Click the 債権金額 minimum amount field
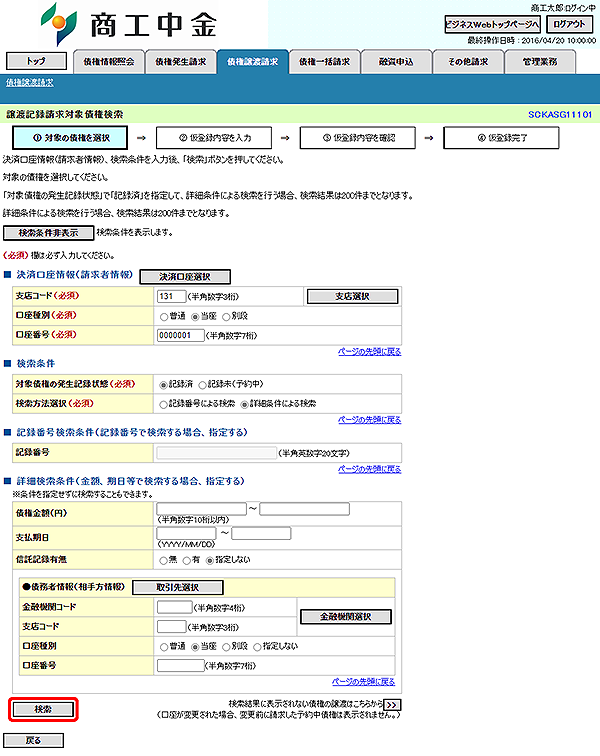 (x=202, y=509)
